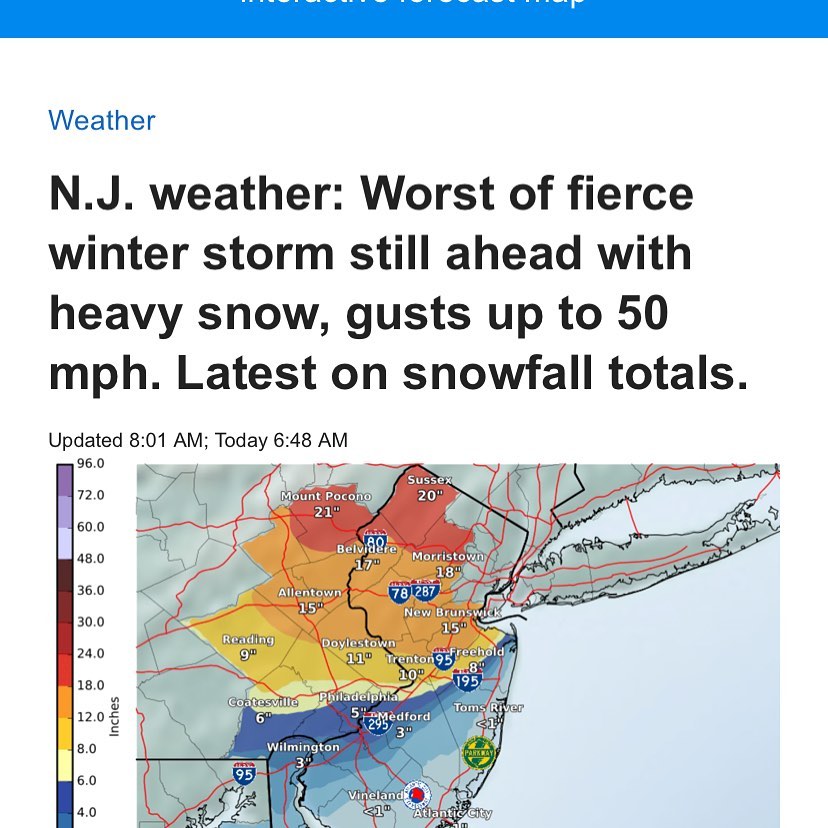Image resolution: width=828 pixels, height=828 pixels.
Task: Open the Weather category link
Action: 102,121
